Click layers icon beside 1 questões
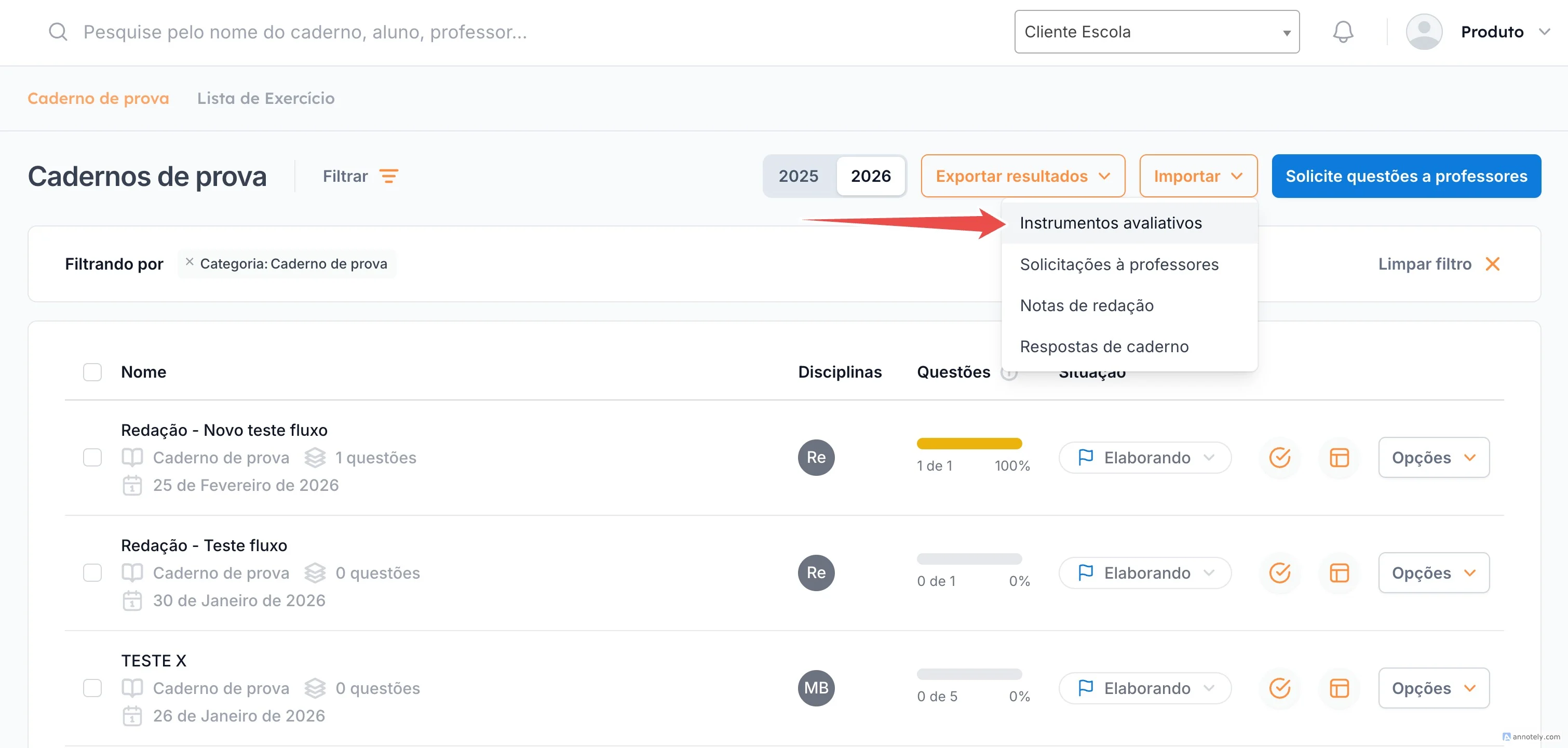This screenshot has width=1568, height=748. click(x=315, y=458)
